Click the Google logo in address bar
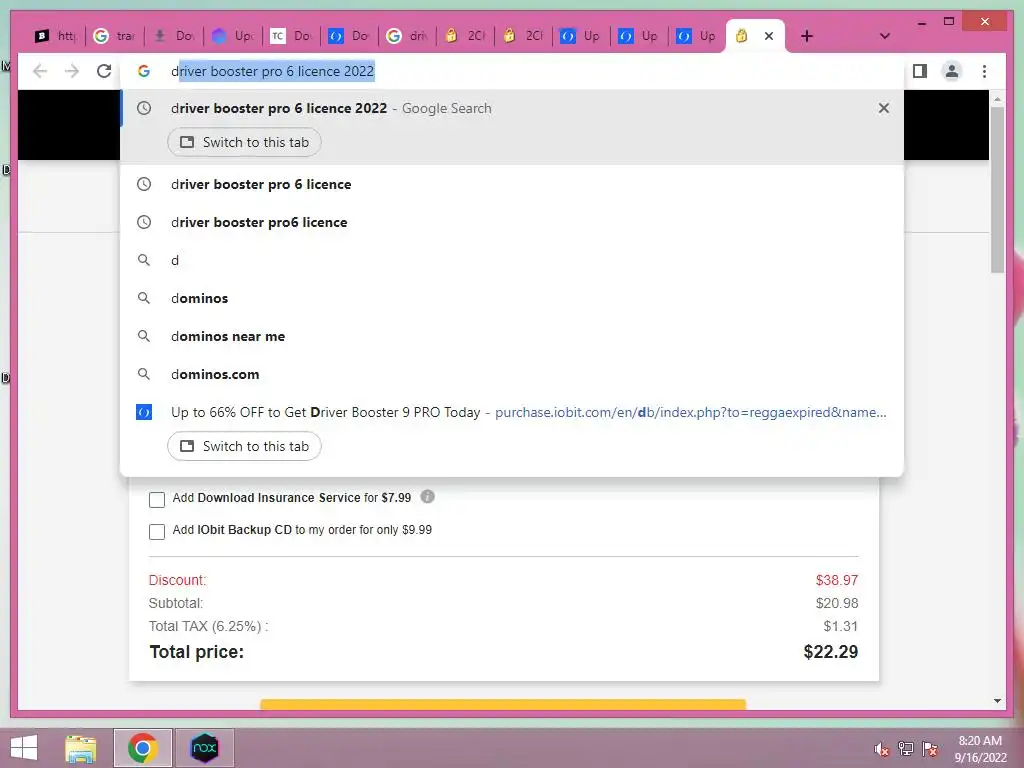Viewport: 1024px width, 768px height. click(x=144, y=71)
